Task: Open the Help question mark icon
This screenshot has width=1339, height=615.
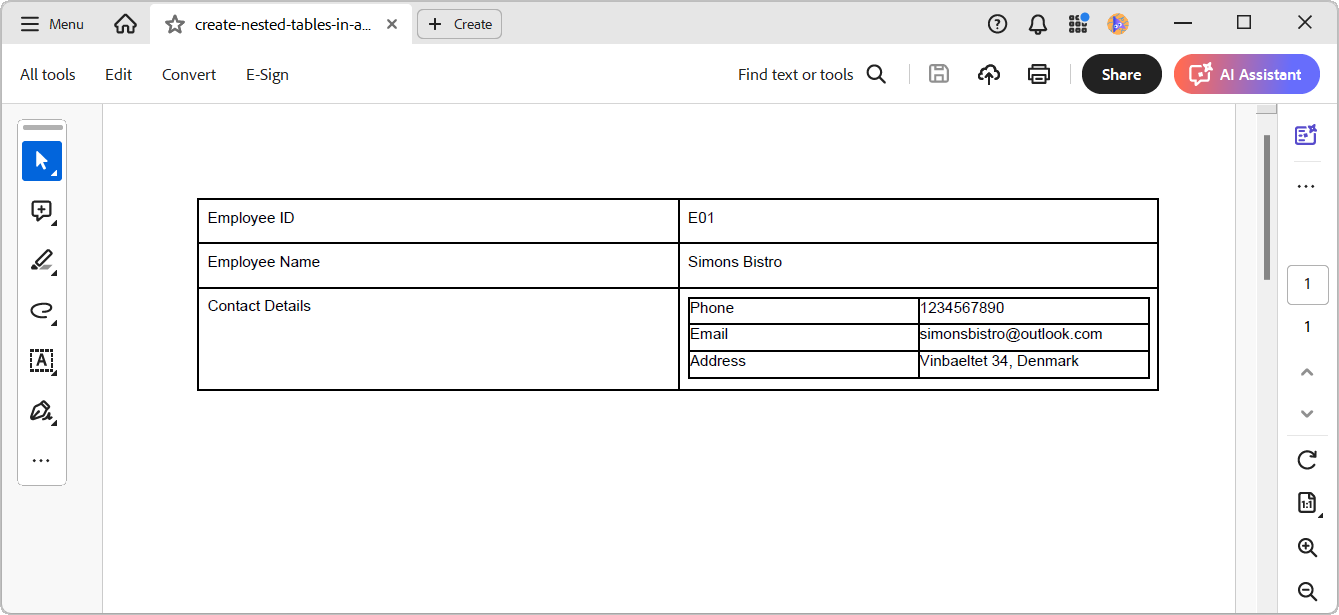Action: pos(997,24)
